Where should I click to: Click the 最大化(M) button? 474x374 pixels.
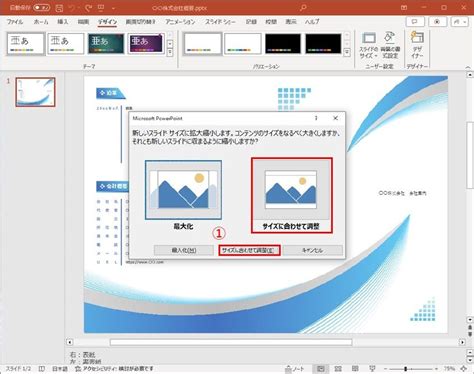184,250
